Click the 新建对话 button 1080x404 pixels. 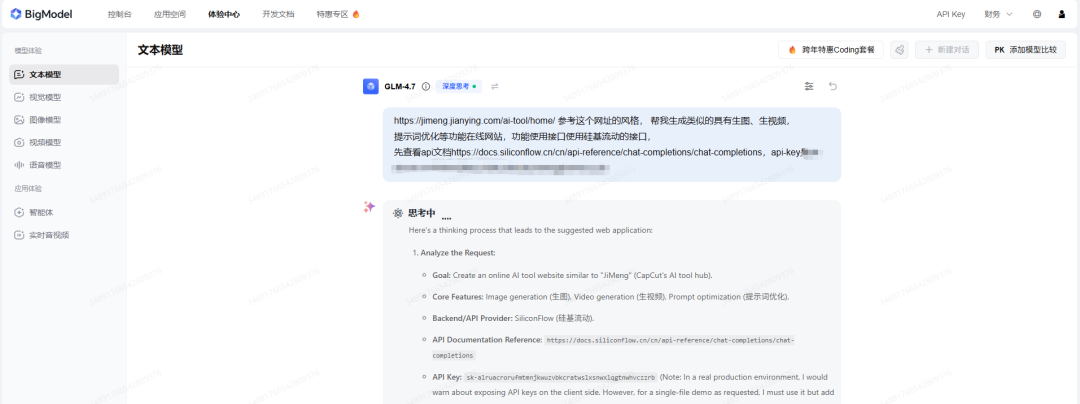(x=946, y=50)
